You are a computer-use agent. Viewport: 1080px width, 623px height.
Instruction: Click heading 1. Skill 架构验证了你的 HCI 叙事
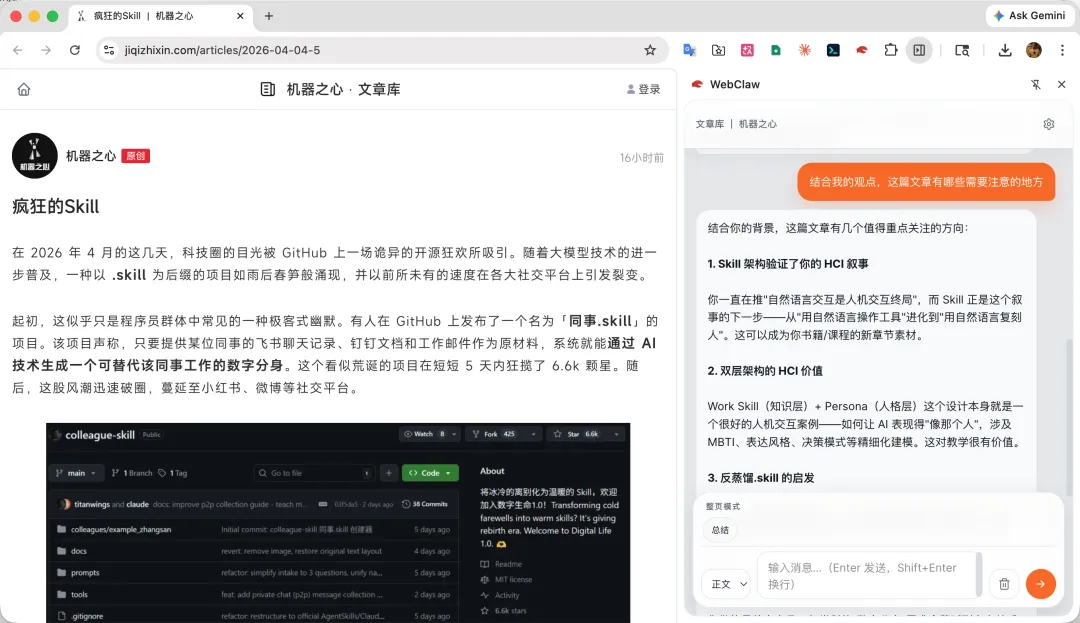pos(787,264)
